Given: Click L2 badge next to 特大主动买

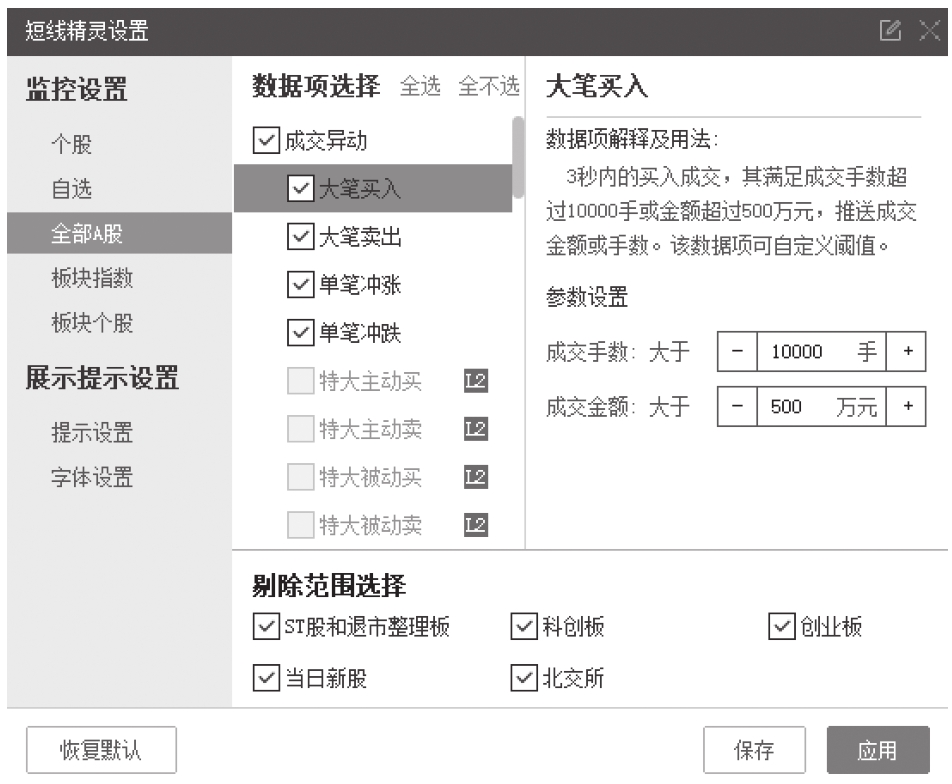Looking at the screenshot, I should coord(476,381).
